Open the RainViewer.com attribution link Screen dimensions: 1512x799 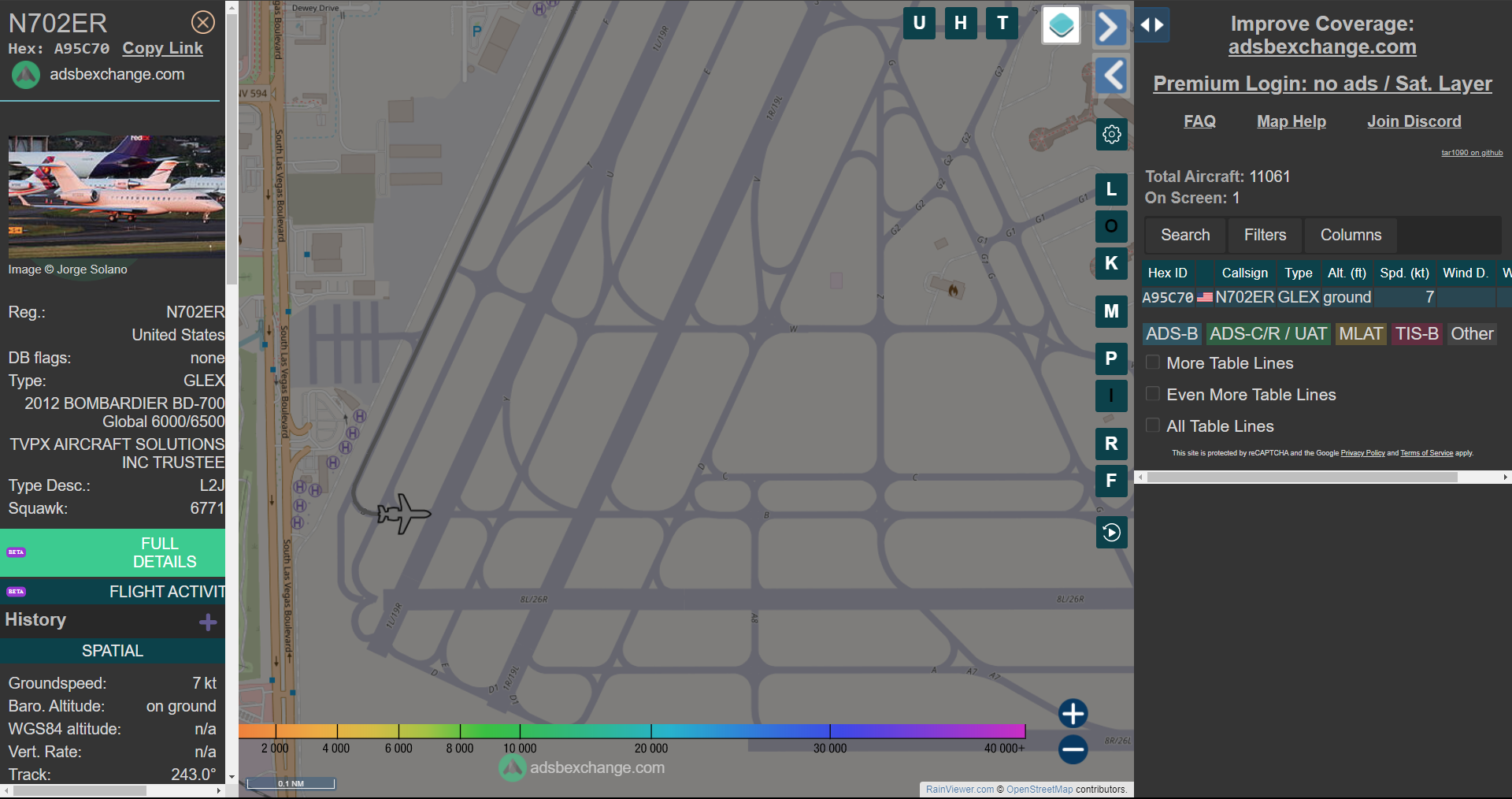[960, 790]
